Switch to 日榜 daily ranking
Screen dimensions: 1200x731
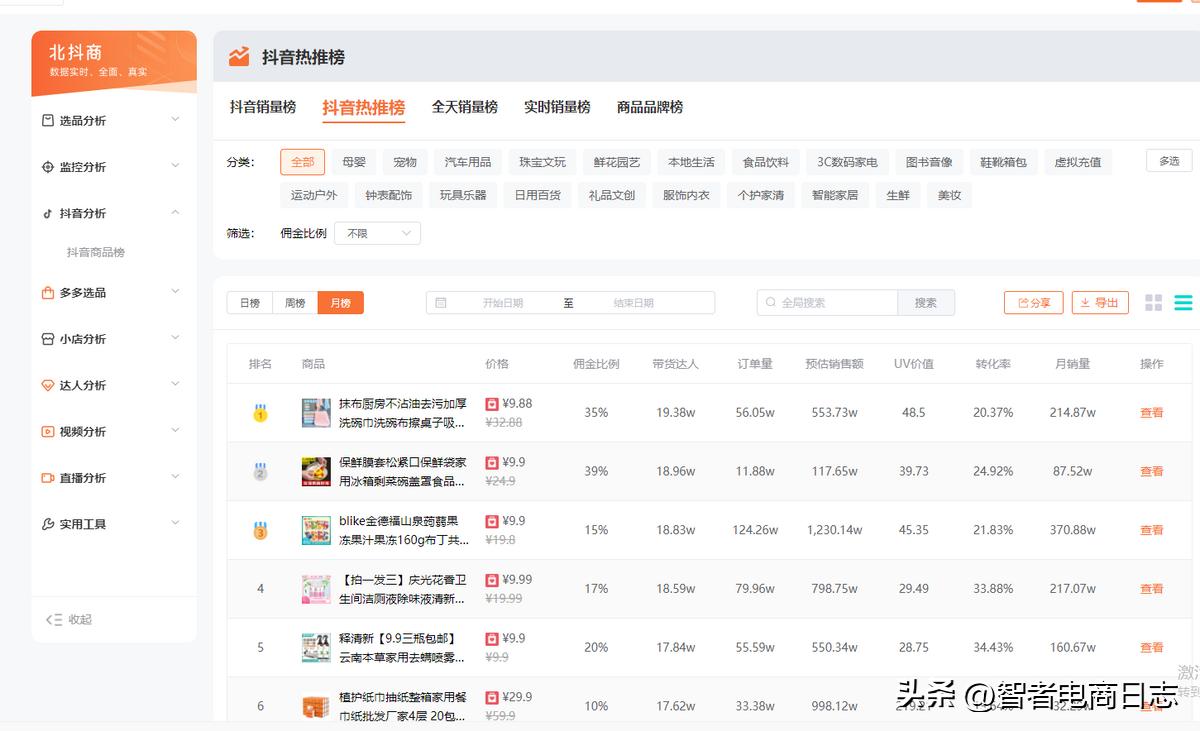pyautogui.click(x=249, y=302)
